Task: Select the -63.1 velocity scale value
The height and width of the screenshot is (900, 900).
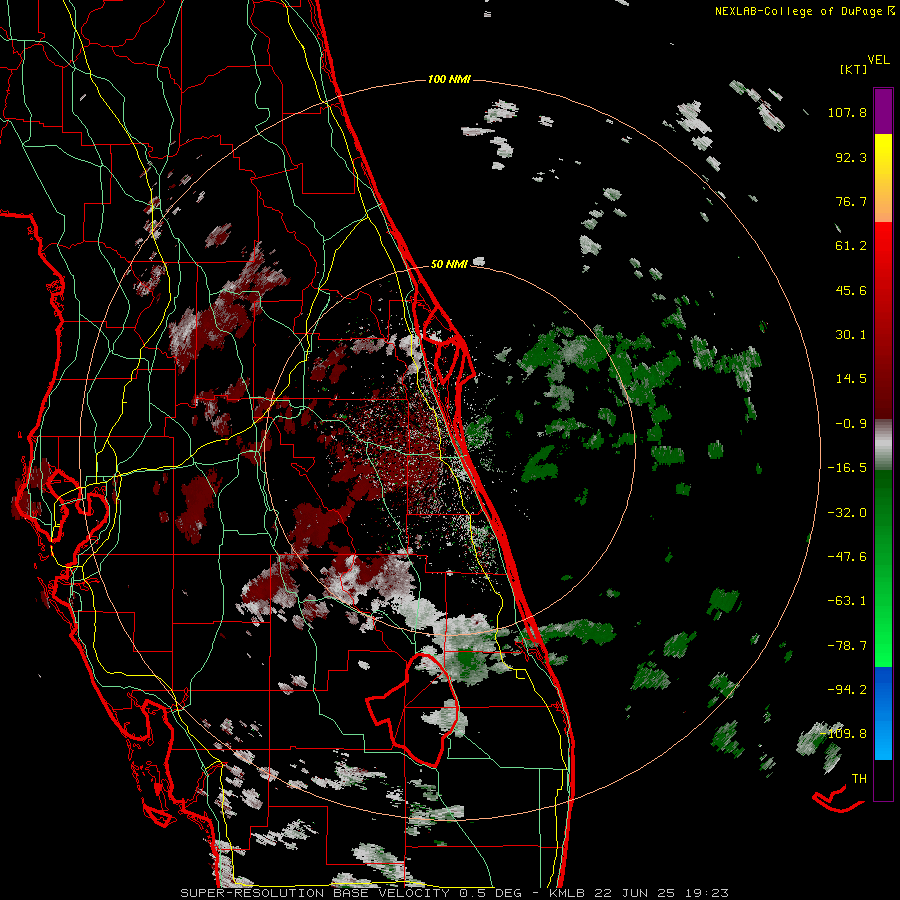Action: 847,601
